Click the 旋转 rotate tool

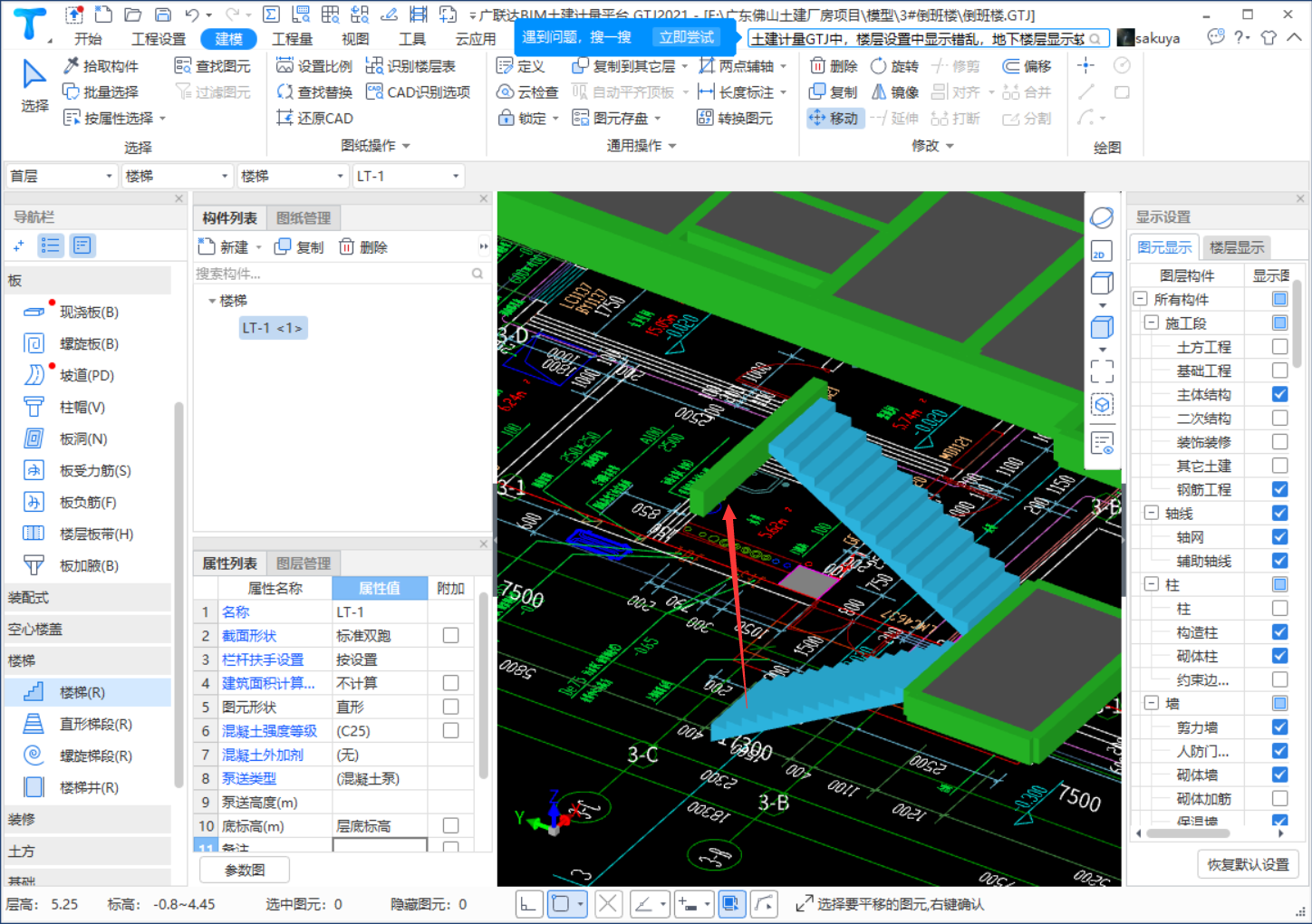[894, 66]
